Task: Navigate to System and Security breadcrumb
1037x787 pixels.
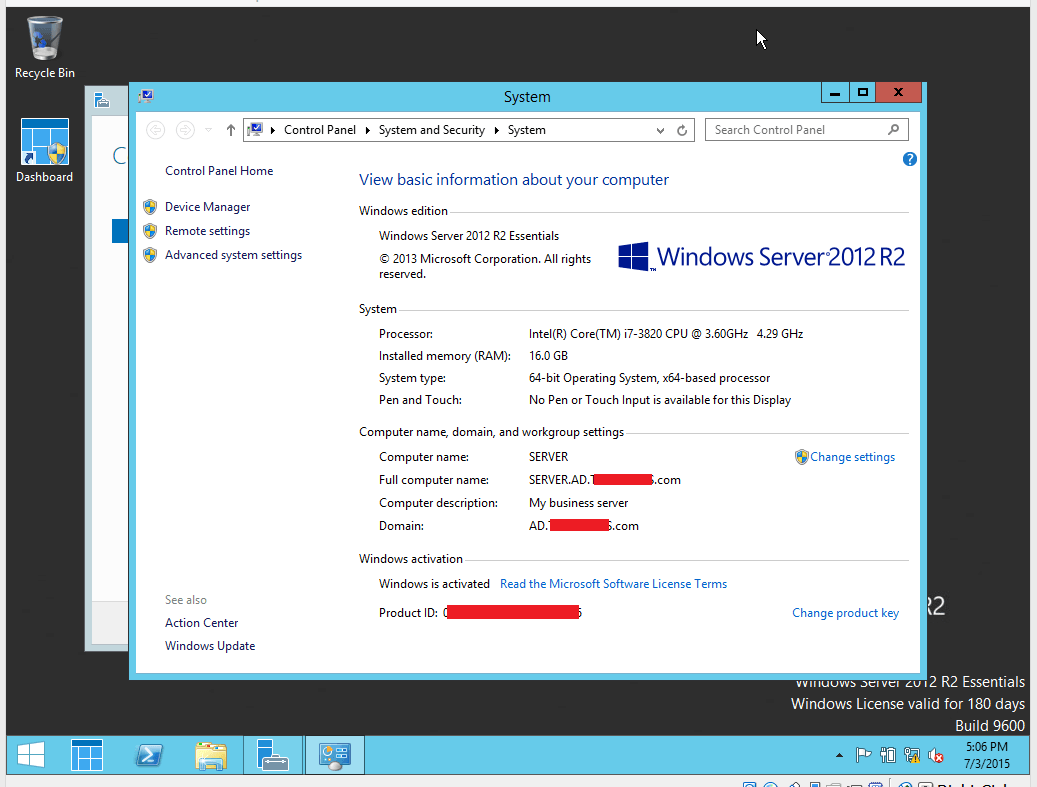Action: [x=432, y=130]
